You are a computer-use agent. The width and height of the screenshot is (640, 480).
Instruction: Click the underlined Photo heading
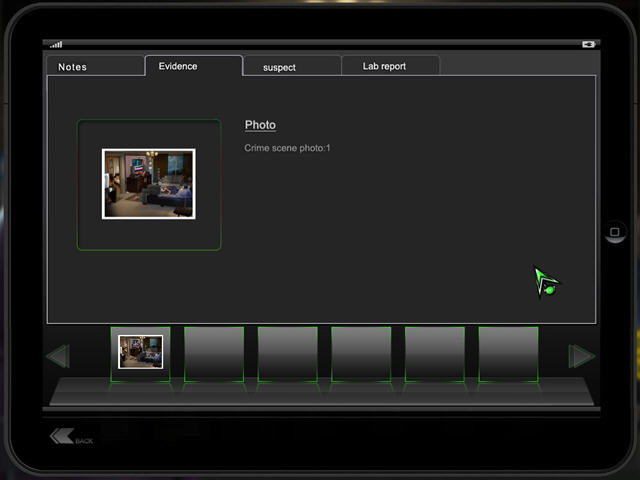pyautogui.click(x=260, y=125)
